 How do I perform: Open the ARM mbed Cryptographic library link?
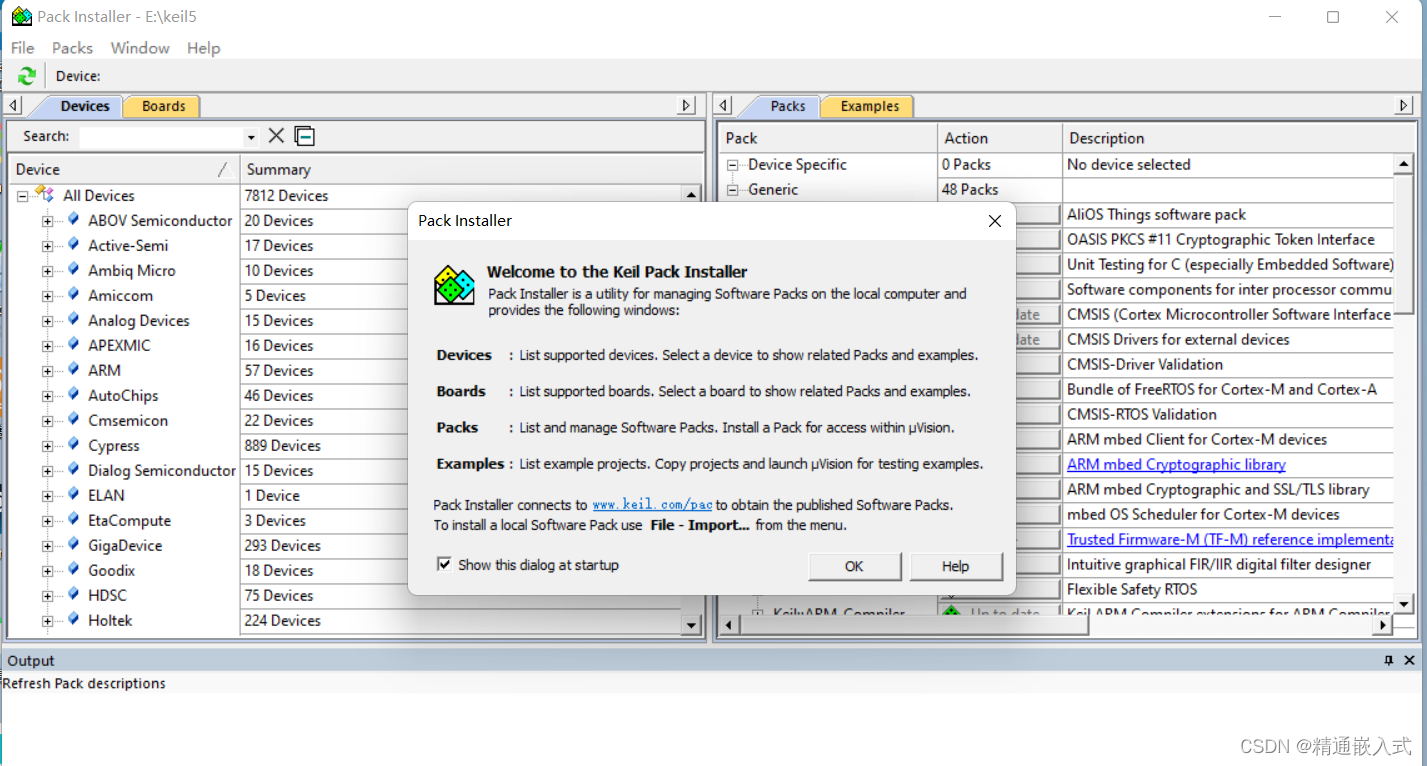[x=1176, y=464]
